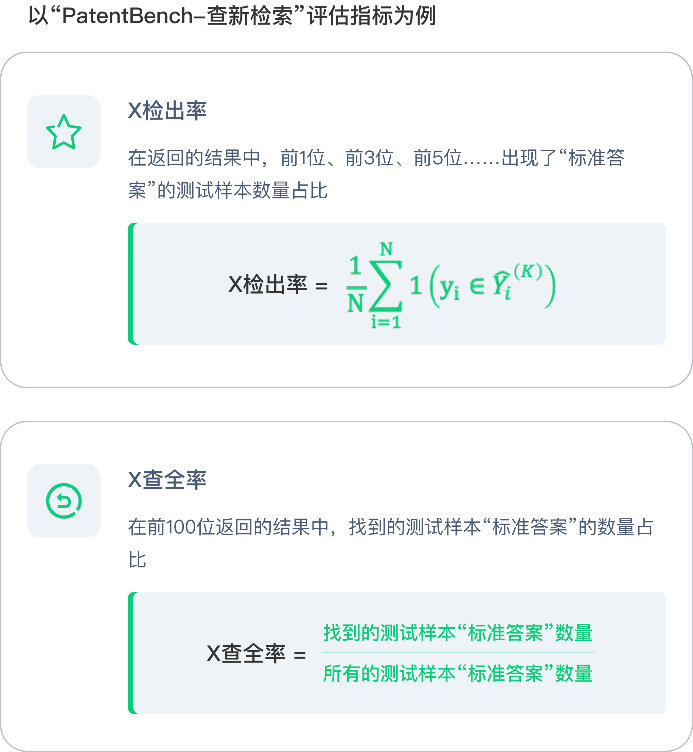Click the "X查全率 =" label in the formula box

click(x=256, y=654)
